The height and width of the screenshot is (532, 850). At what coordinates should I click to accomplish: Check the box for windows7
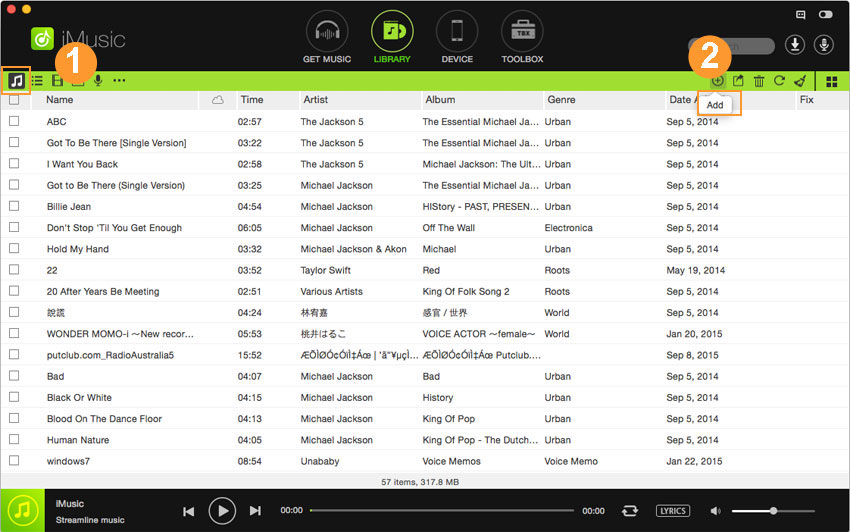[14, 460]
